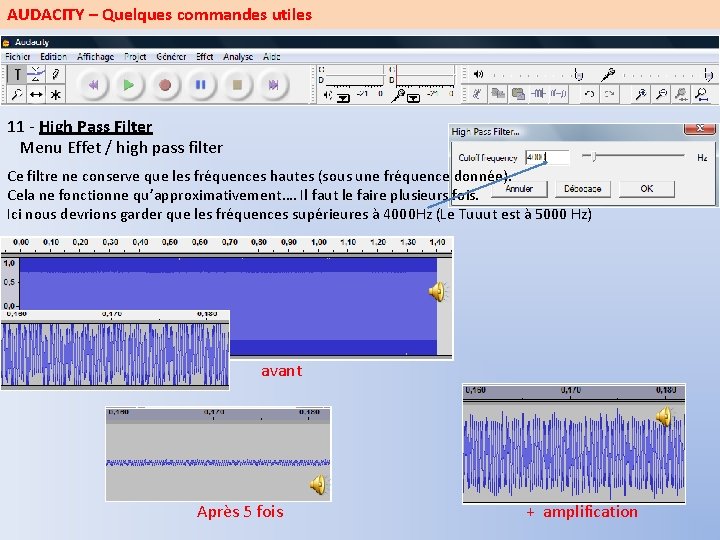This screenshot has width=720, height=540.
Task: Click the speaker icon on 'Après 5 fois' waveform
Action: pos(318,485)
